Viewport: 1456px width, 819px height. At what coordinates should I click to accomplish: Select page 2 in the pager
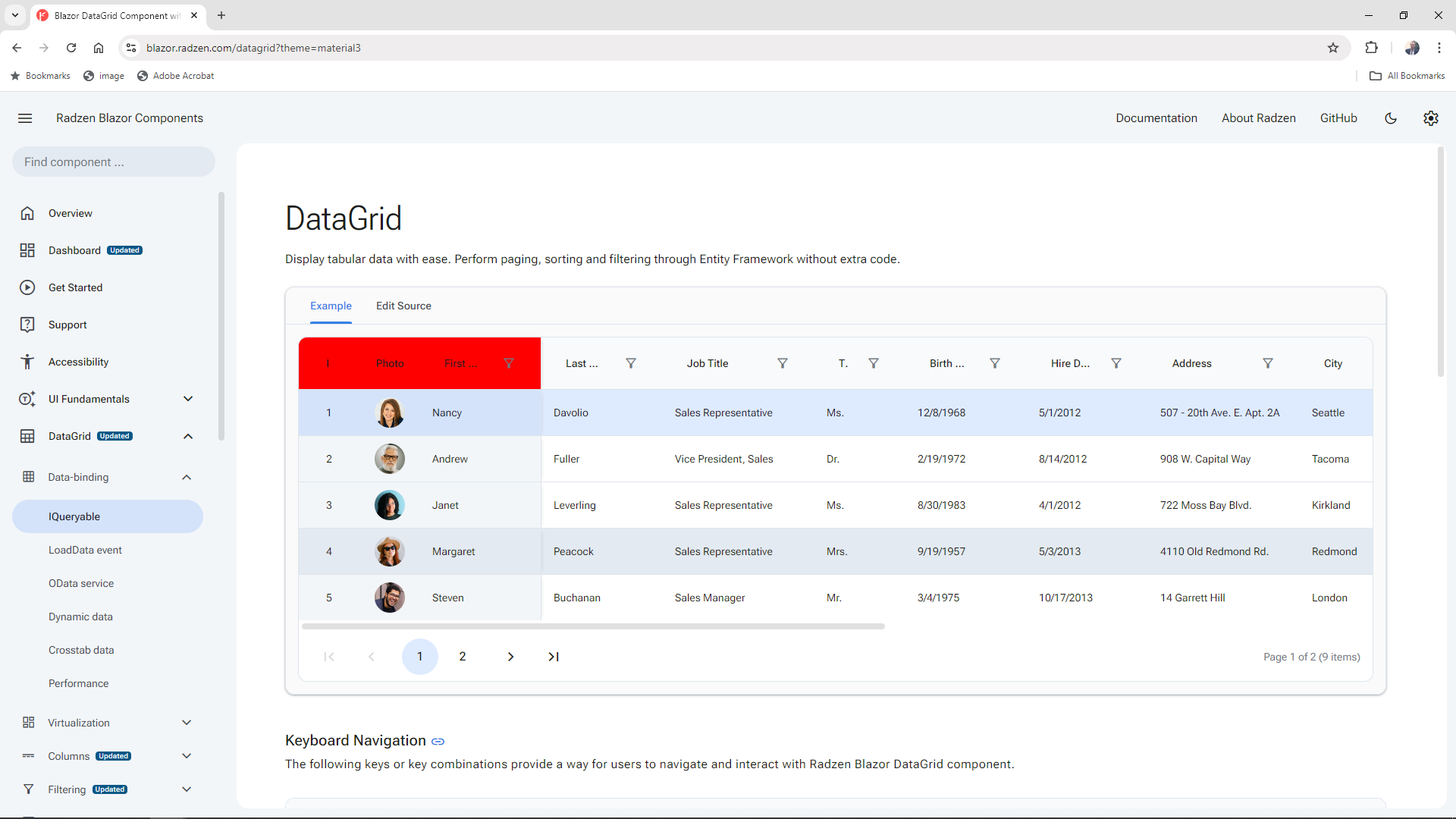pos(463,657)
